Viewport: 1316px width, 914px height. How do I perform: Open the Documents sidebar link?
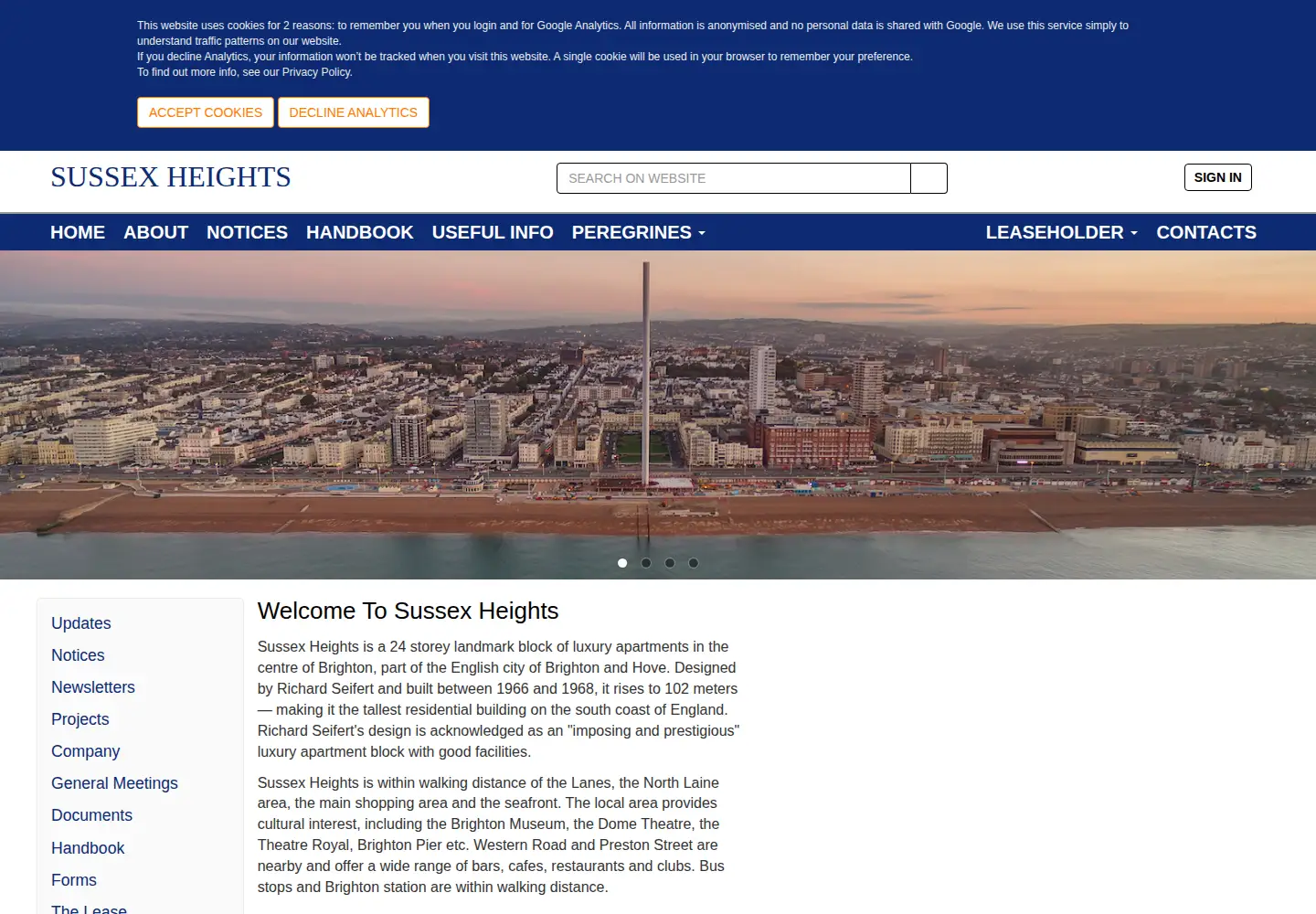91,815
